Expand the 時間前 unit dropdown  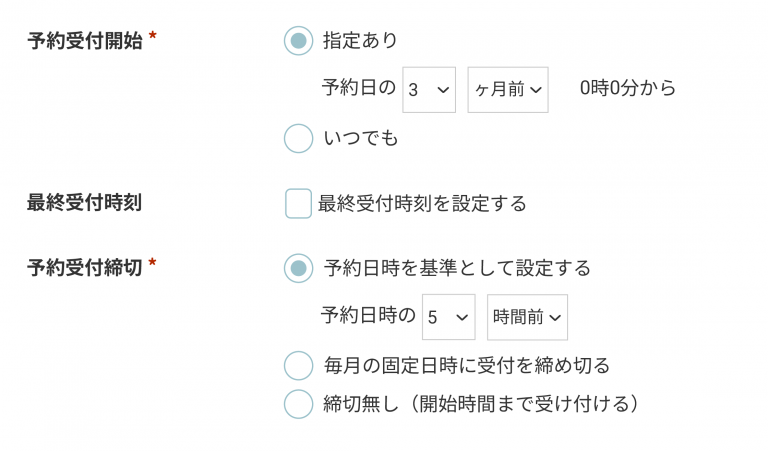(527, 317)
